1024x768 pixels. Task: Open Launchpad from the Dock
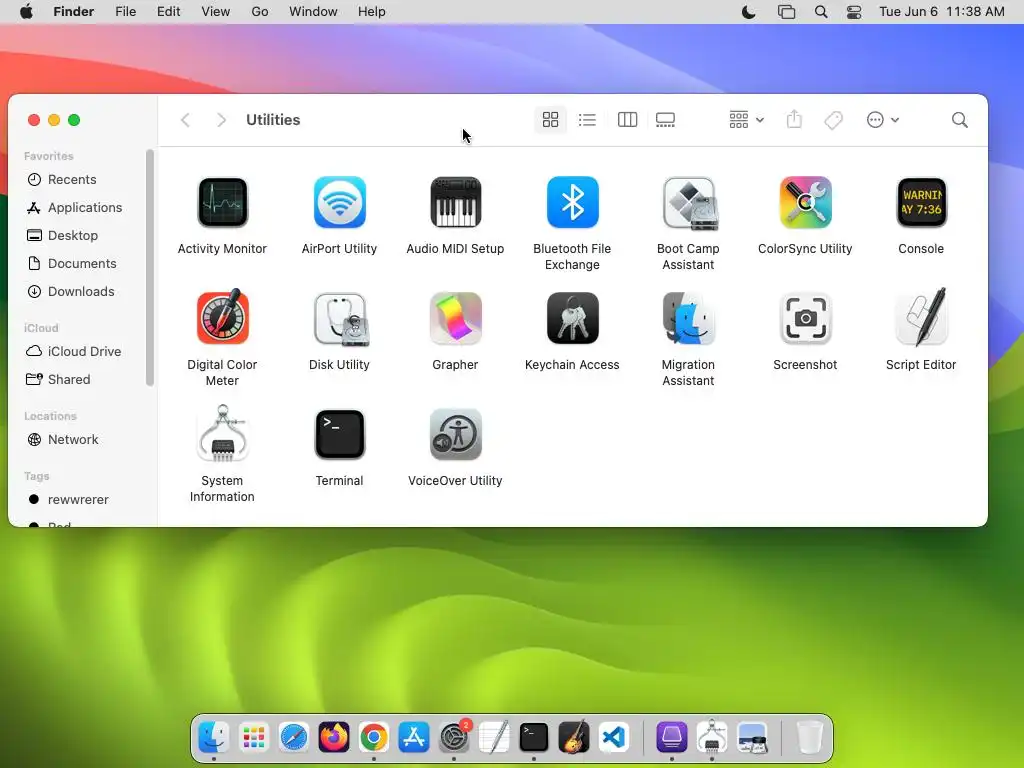[253, 737]
